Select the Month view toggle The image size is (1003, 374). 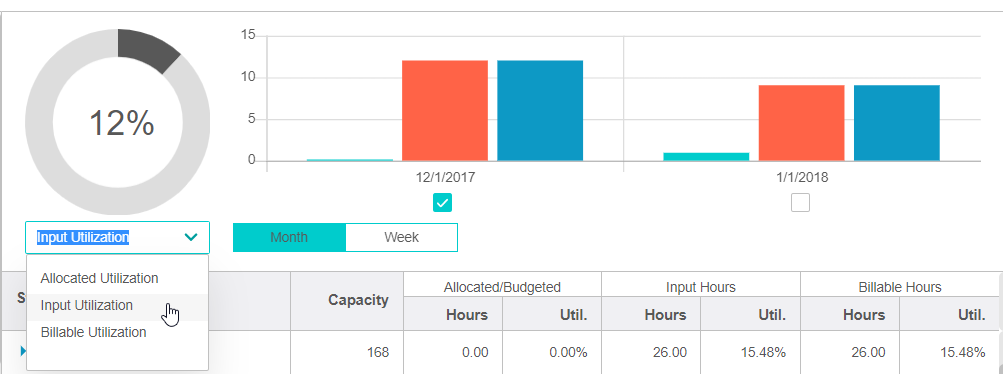[289, 237]
